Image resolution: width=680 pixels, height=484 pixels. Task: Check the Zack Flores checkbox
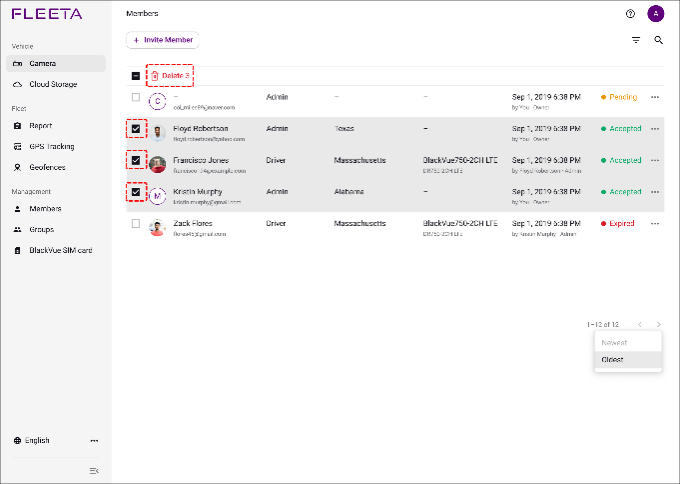pos(136,224)
